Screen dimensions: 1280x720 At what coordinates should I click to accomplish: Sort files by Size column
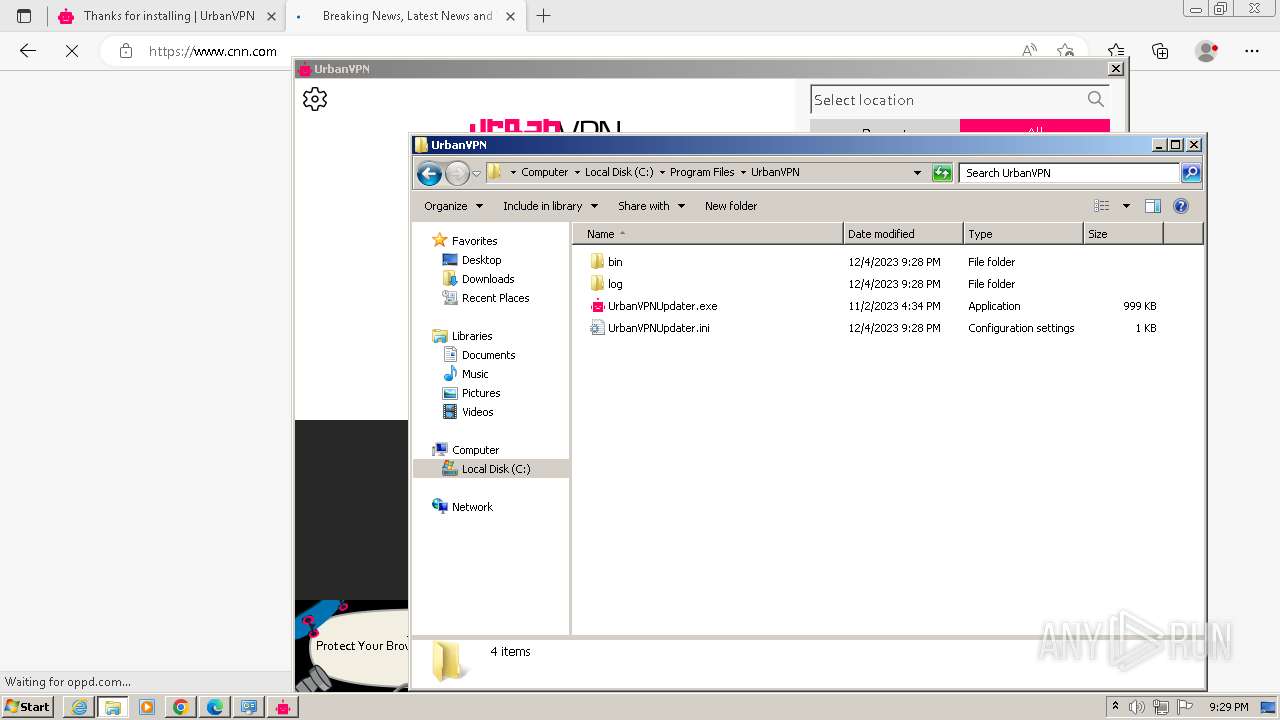1123,234
